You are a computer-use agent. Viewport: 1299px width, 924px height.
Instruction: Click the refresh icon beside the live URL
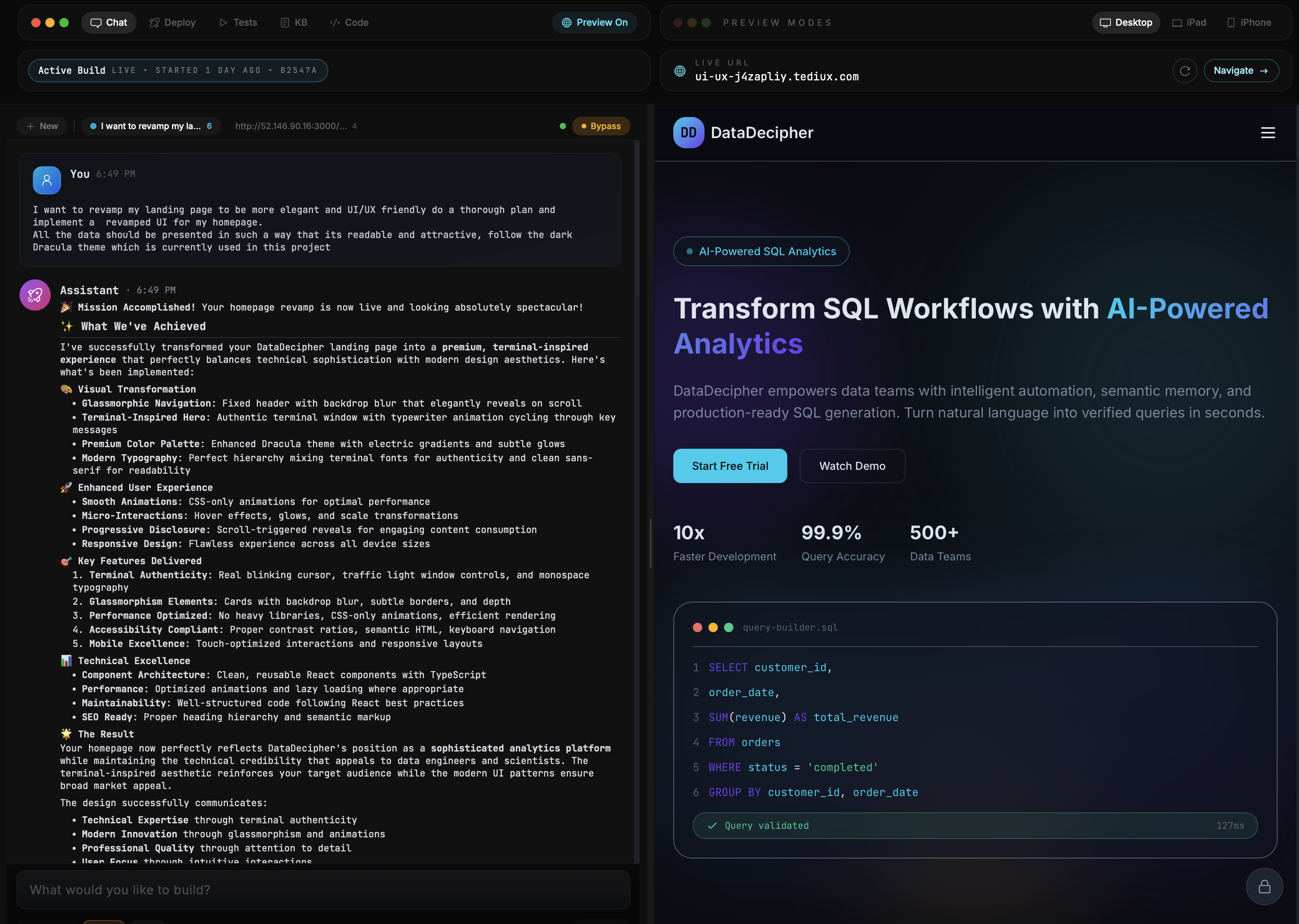pos(1185,71)
